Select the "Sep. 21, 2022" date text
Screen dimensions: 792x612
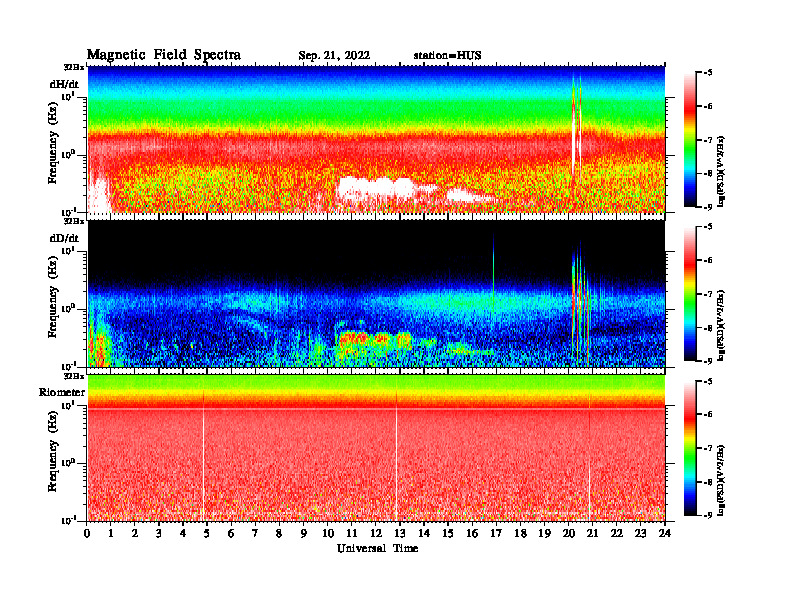pyautogui.click(x=334, y=56)
